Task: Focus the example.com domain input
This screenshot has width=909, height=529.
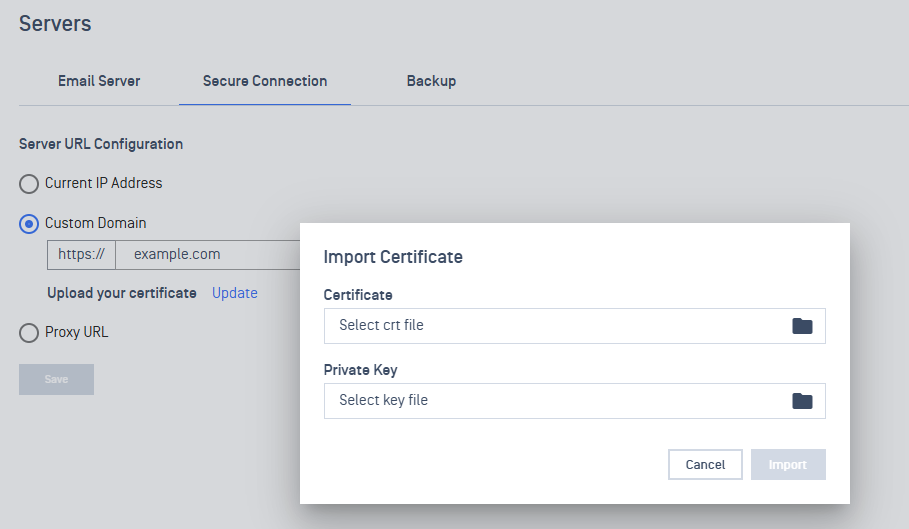Action: pos(208,255)
